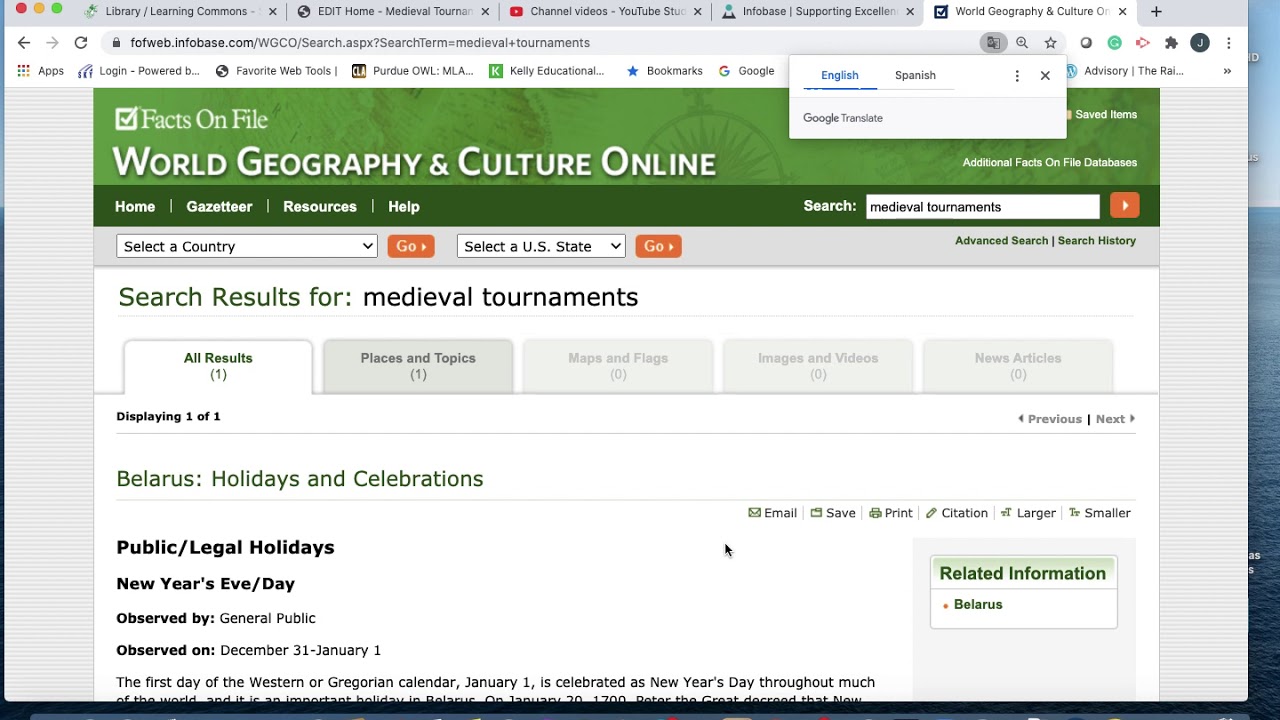Go back to the previous browser page
Image resolution: width=1280 pixels, height=720 pixels.
pyautogui.click(x=24, y=43)
